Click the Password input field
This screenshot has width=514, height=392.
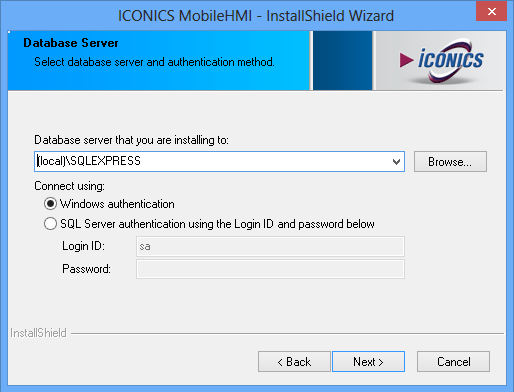point(270,269)
